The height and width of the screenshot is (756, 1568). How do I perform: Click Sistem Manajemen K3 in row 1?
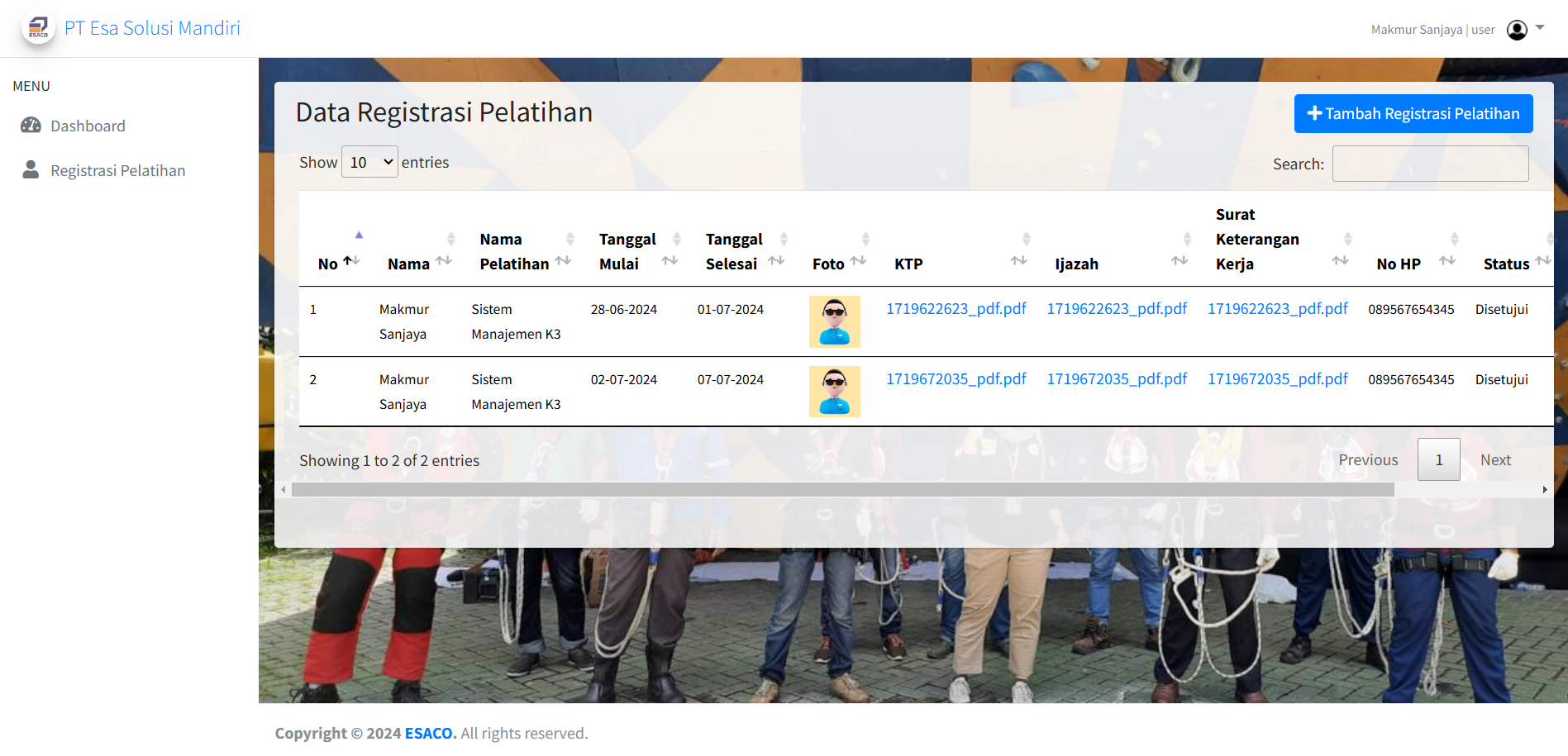pos(516,321)
